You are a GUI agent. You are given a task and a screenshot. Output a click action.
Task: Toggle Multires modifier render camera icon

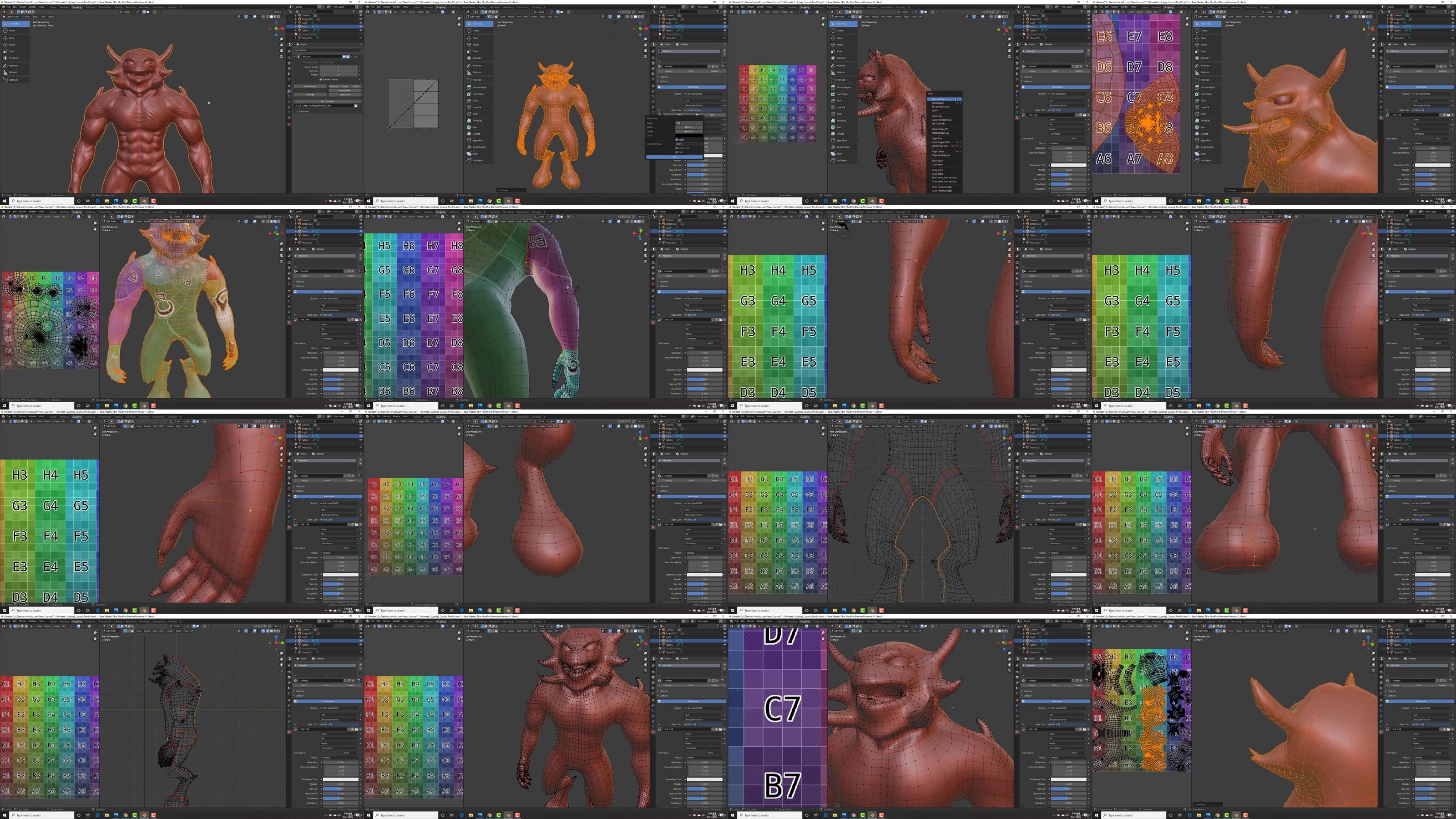point(348,57)
